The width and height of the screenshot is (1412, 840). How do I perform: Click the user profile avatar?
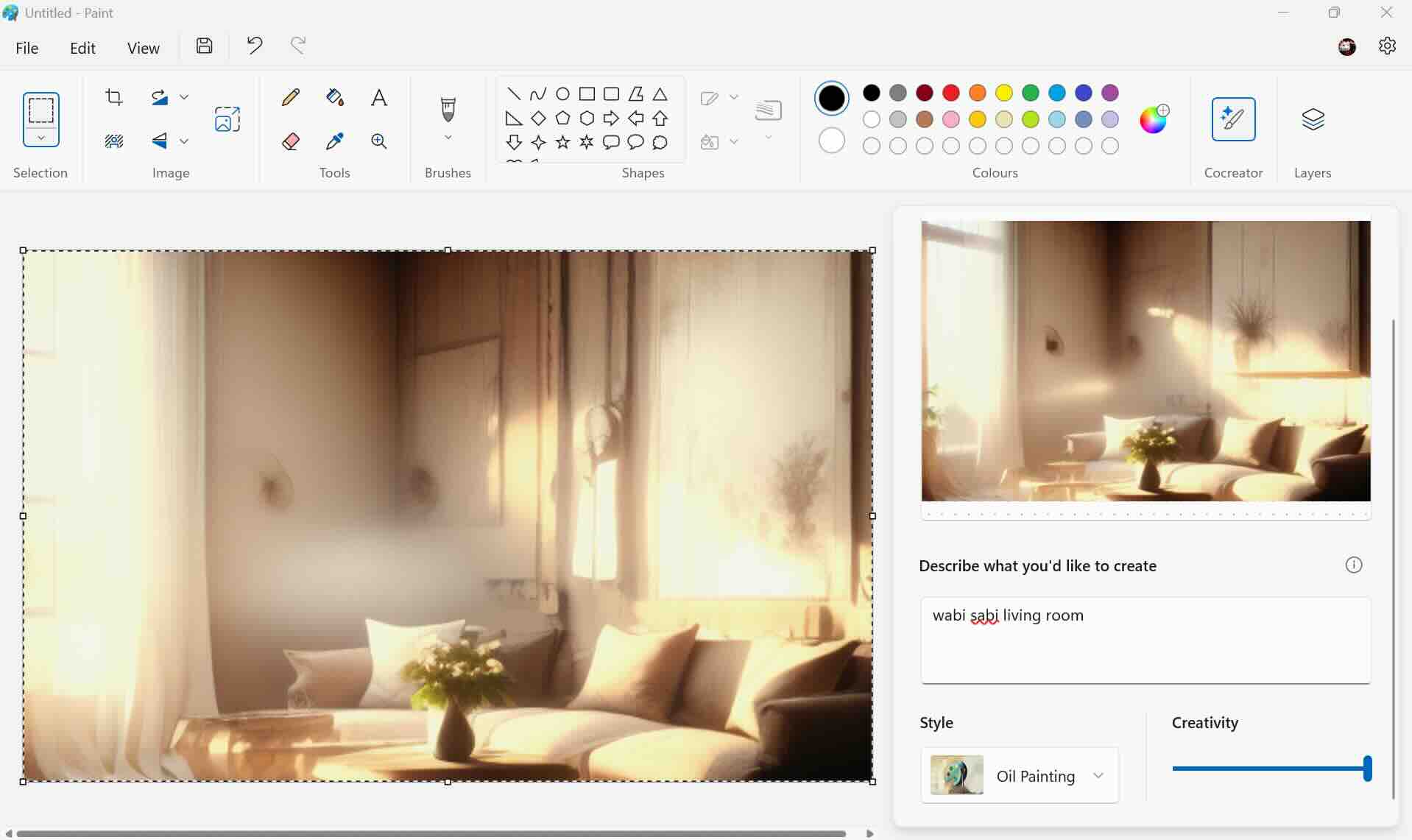(x=1347, y=47)
